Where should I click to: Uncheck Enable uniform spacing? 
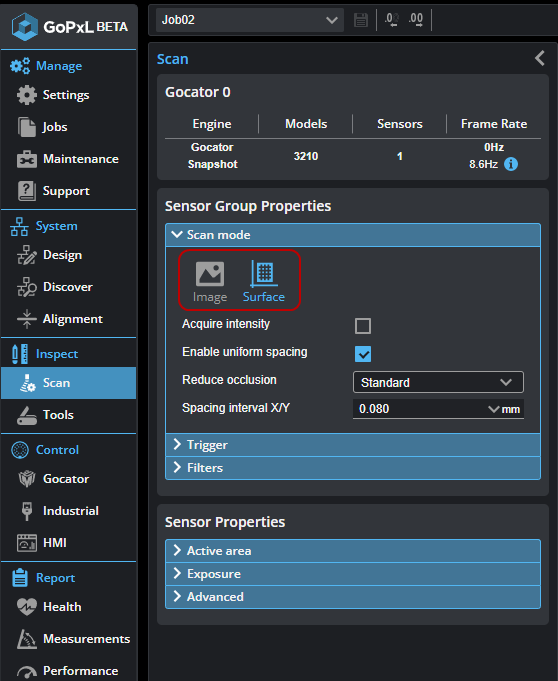coord(363,354)
